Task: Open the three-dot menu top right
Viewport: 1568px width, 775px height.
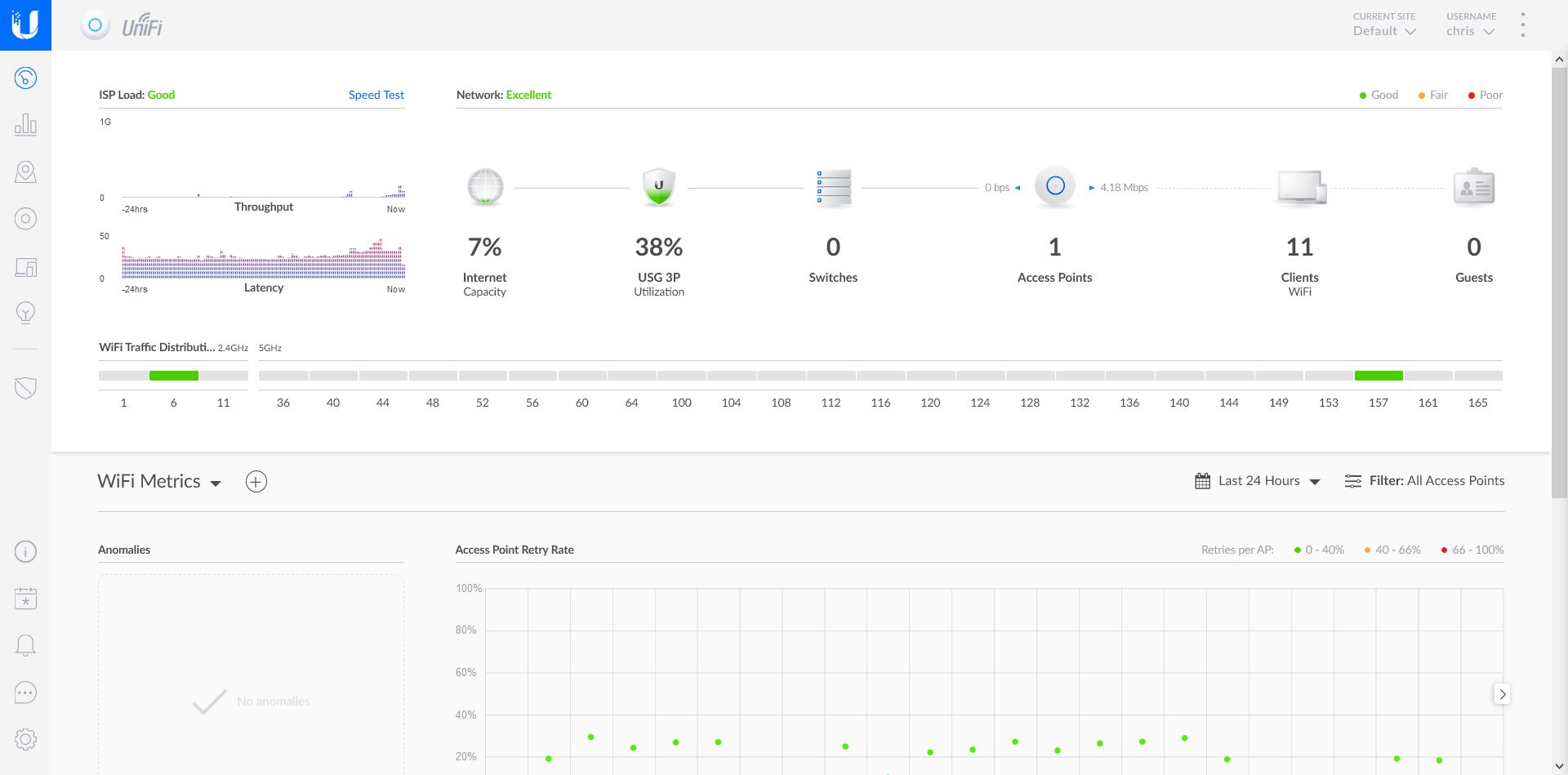Action: (1521, 24)
